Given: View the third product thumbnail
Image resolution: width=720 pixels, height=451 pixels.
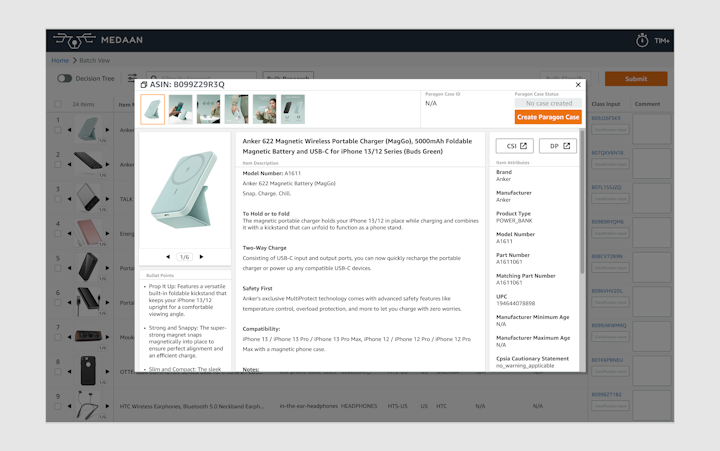Looking at the screenshot, I should [x=209, y=109].
